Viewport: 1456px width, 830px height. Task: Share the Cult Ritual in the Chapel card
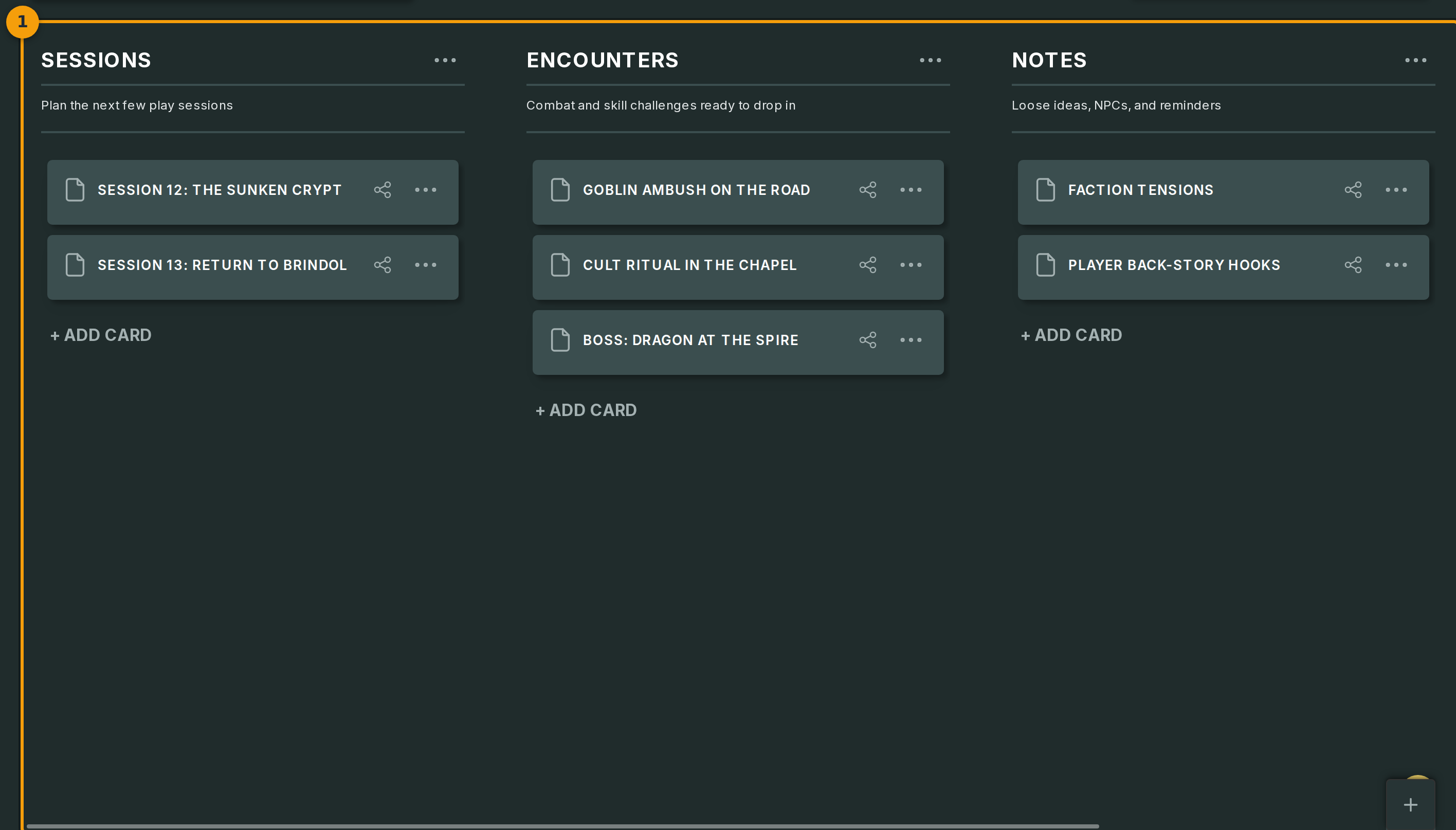867,265
